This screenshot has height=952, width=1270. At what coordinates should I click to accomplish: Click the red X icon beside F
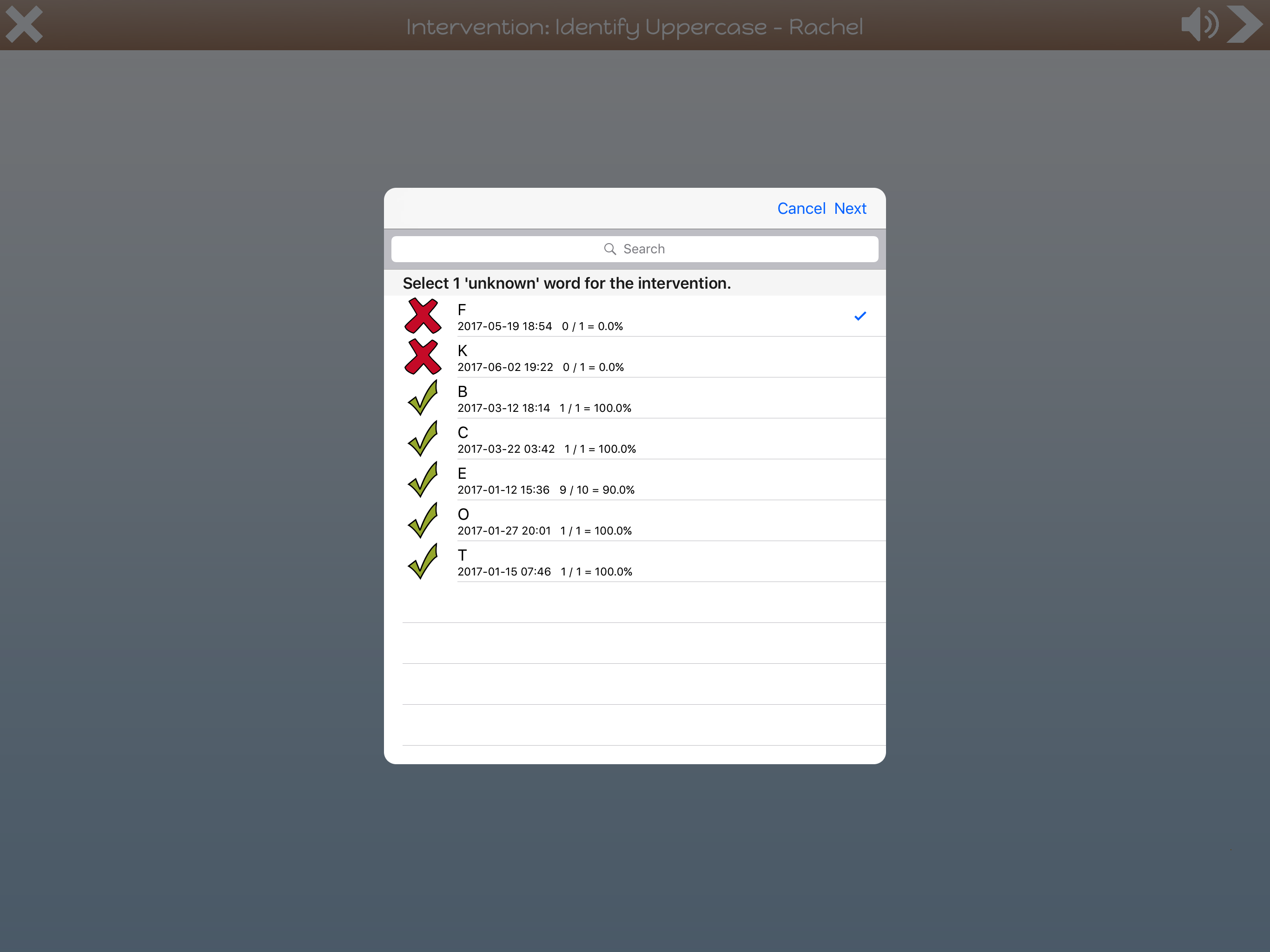click(423, 316)
